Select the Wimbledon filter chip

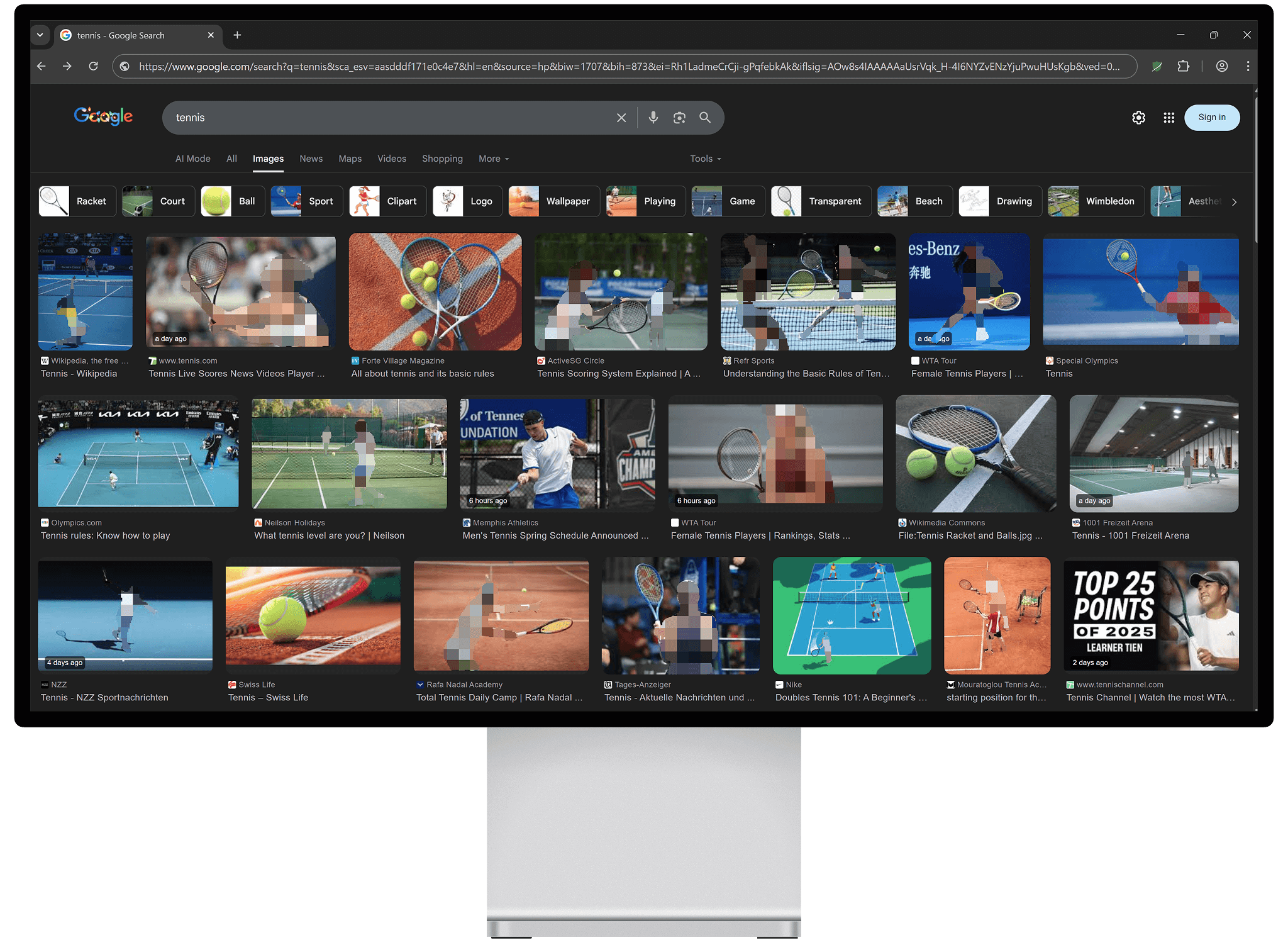(1096, 201)
